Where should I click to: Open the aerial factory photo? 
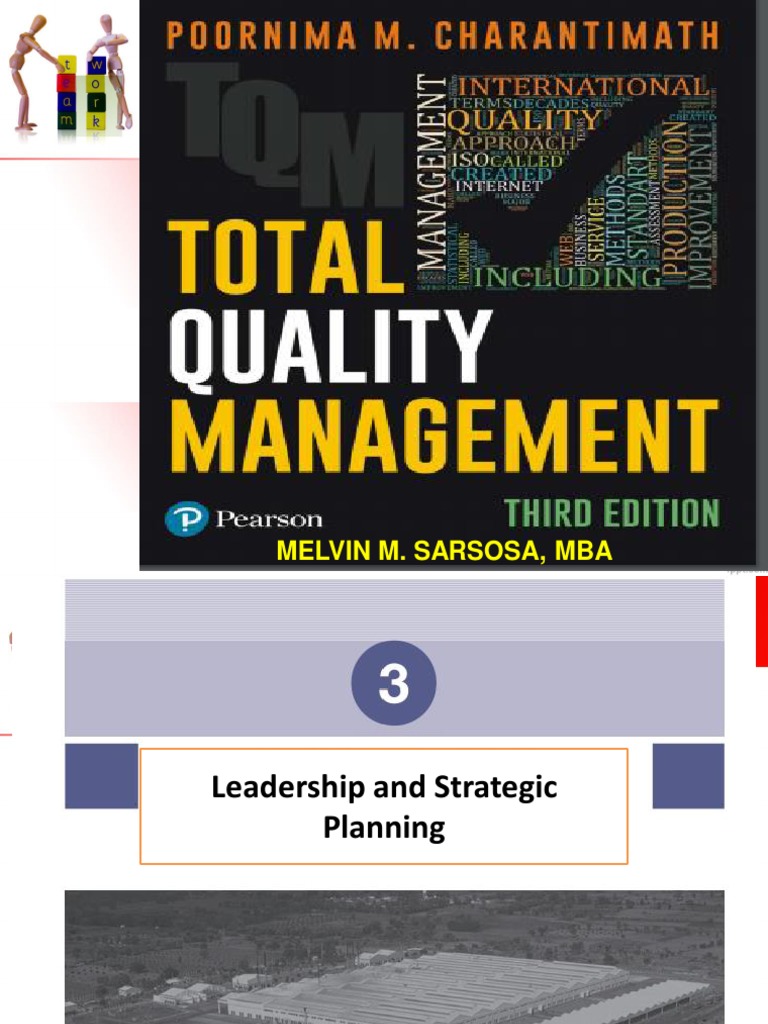point(394,957)
